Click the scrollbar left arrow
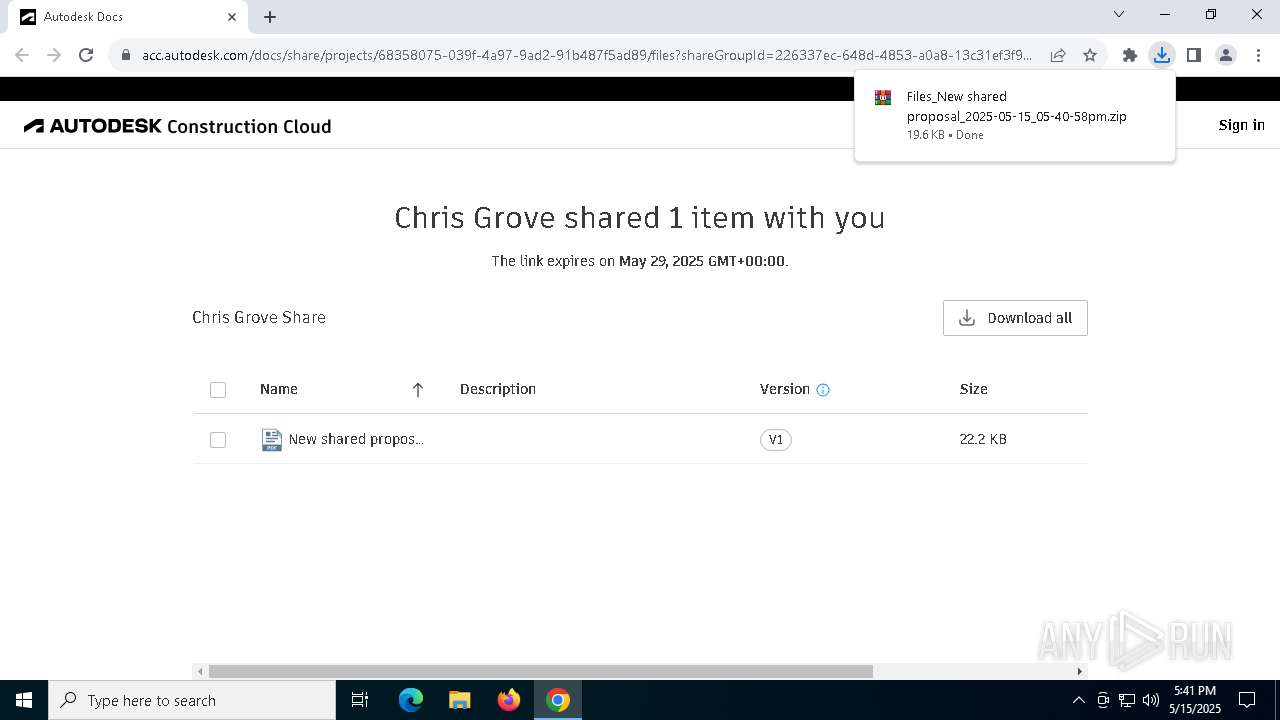The width and height of the screenshot is (1280, 720). coord(200,671)
